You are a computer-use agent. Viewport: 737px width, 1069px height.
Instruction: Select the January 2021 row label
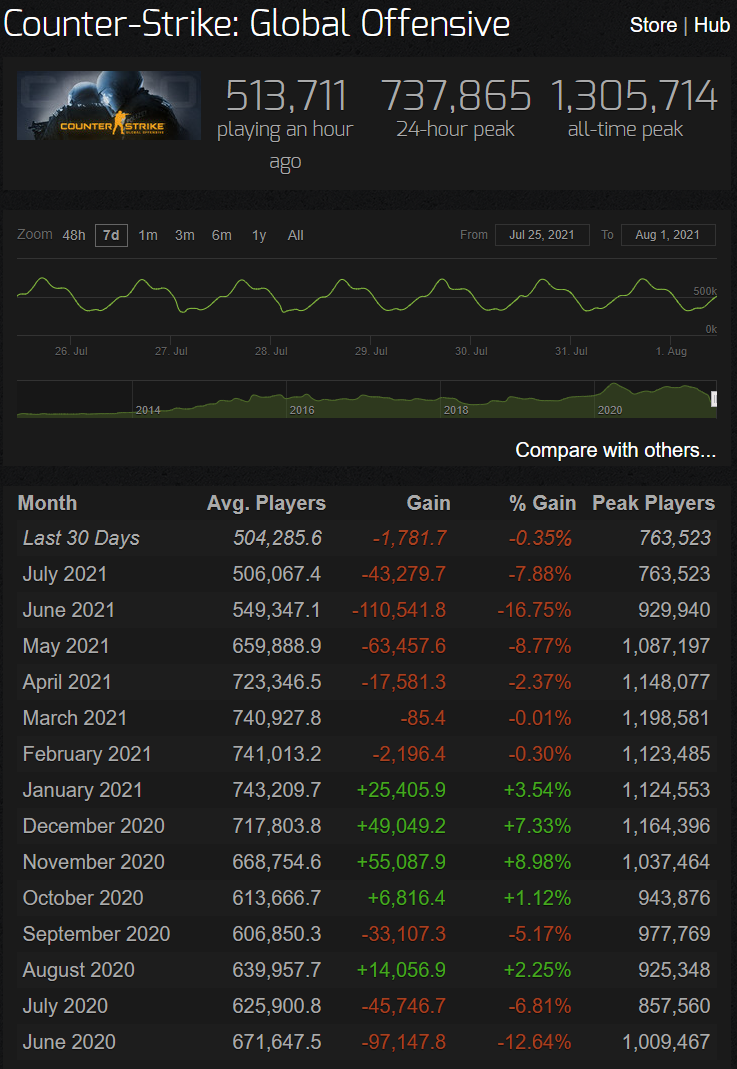click(x=82, y=790)
